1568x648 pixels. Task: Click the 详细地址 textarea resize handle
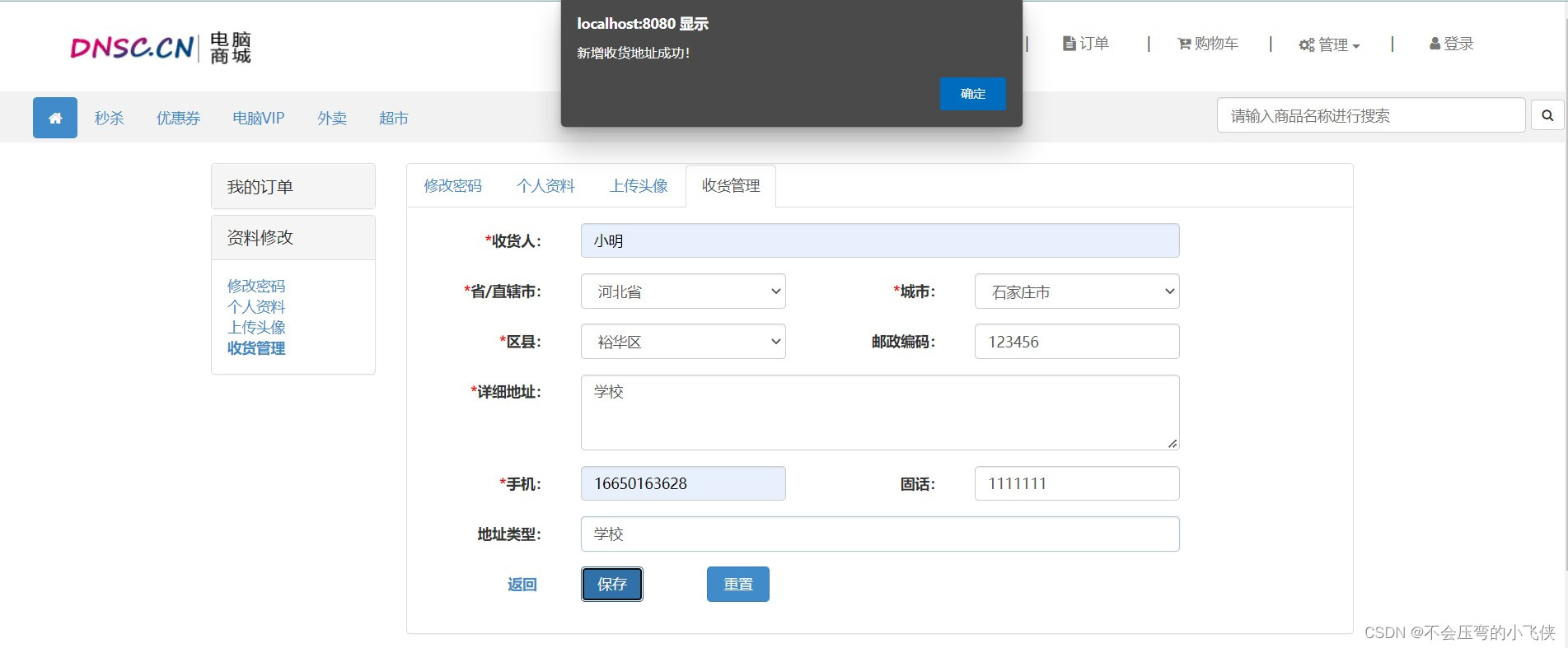(x=1172, y=443)
